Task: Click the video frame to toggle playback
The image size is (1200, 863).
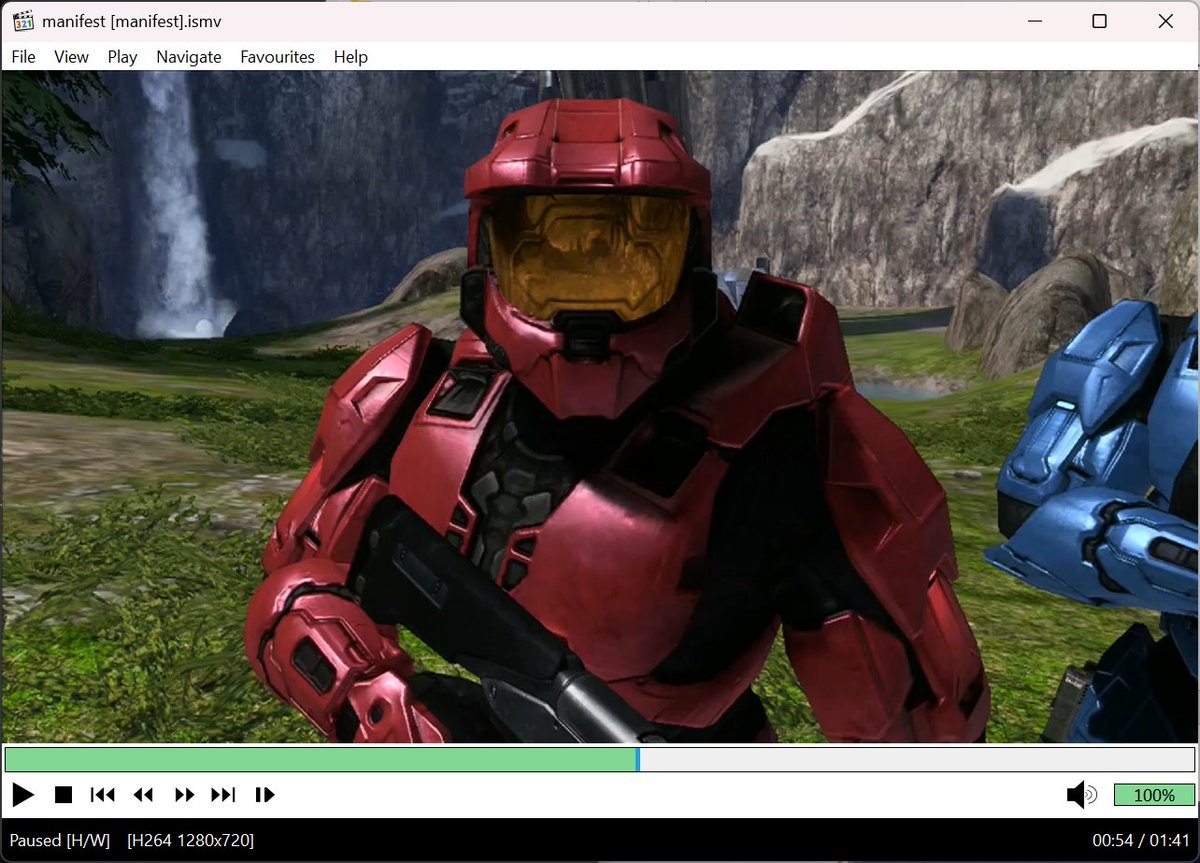Action: click(600, 406)
